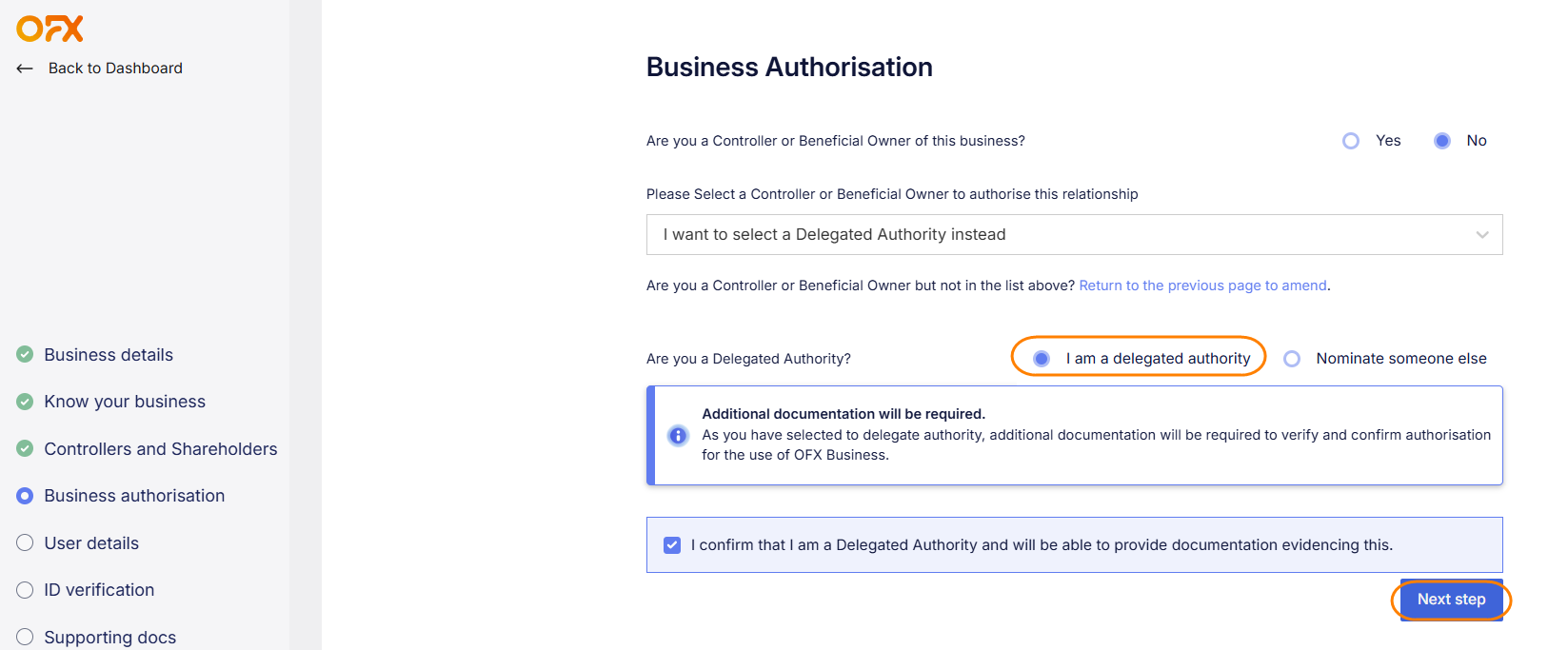Click the back arrow icon
This screenshot has height=650, width=1568.
[25, 69]
